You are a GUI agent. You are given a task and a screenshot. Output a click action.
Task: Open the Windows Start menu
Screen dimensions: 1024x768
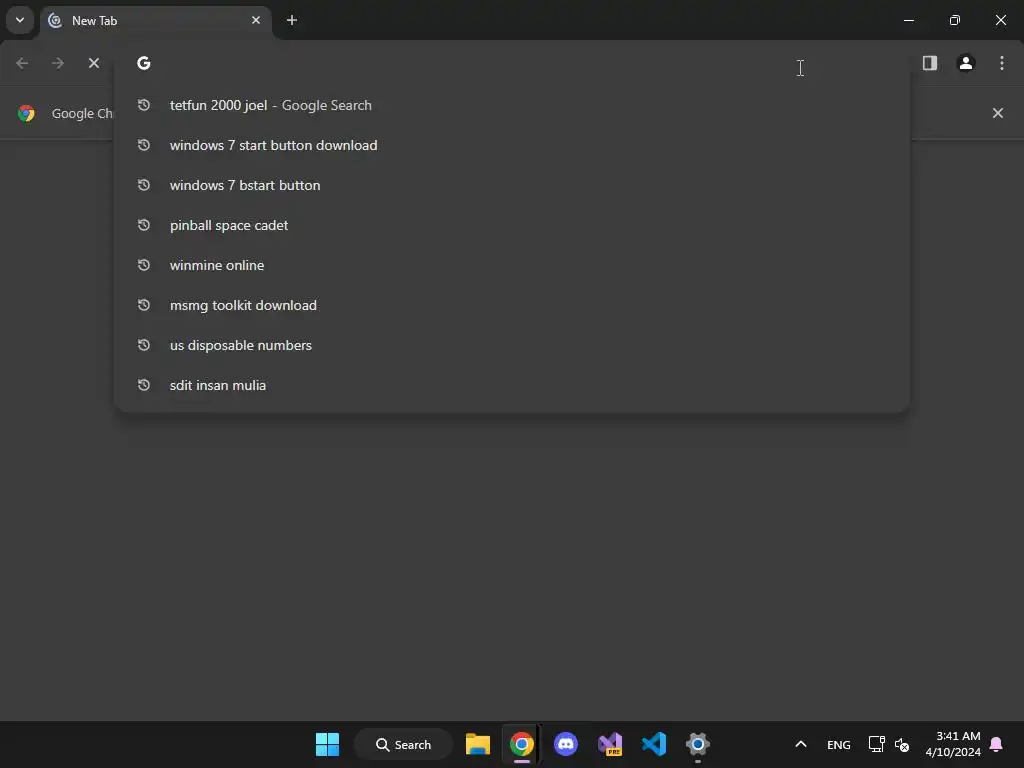pyautogui.click(x=327, y=744)
